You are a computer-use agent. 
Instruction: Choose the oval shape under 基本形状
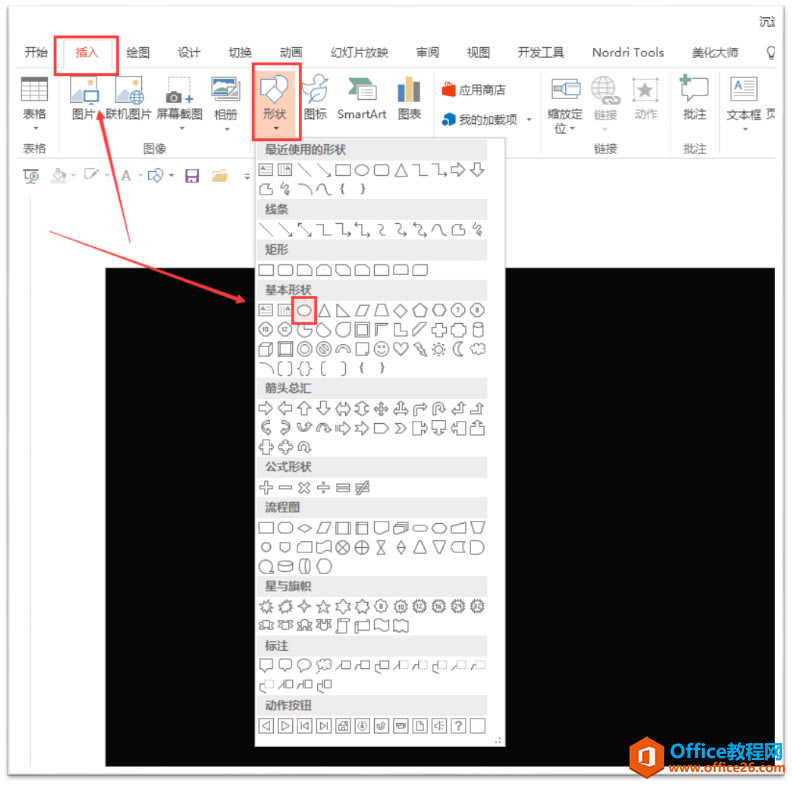coord(304,310)
